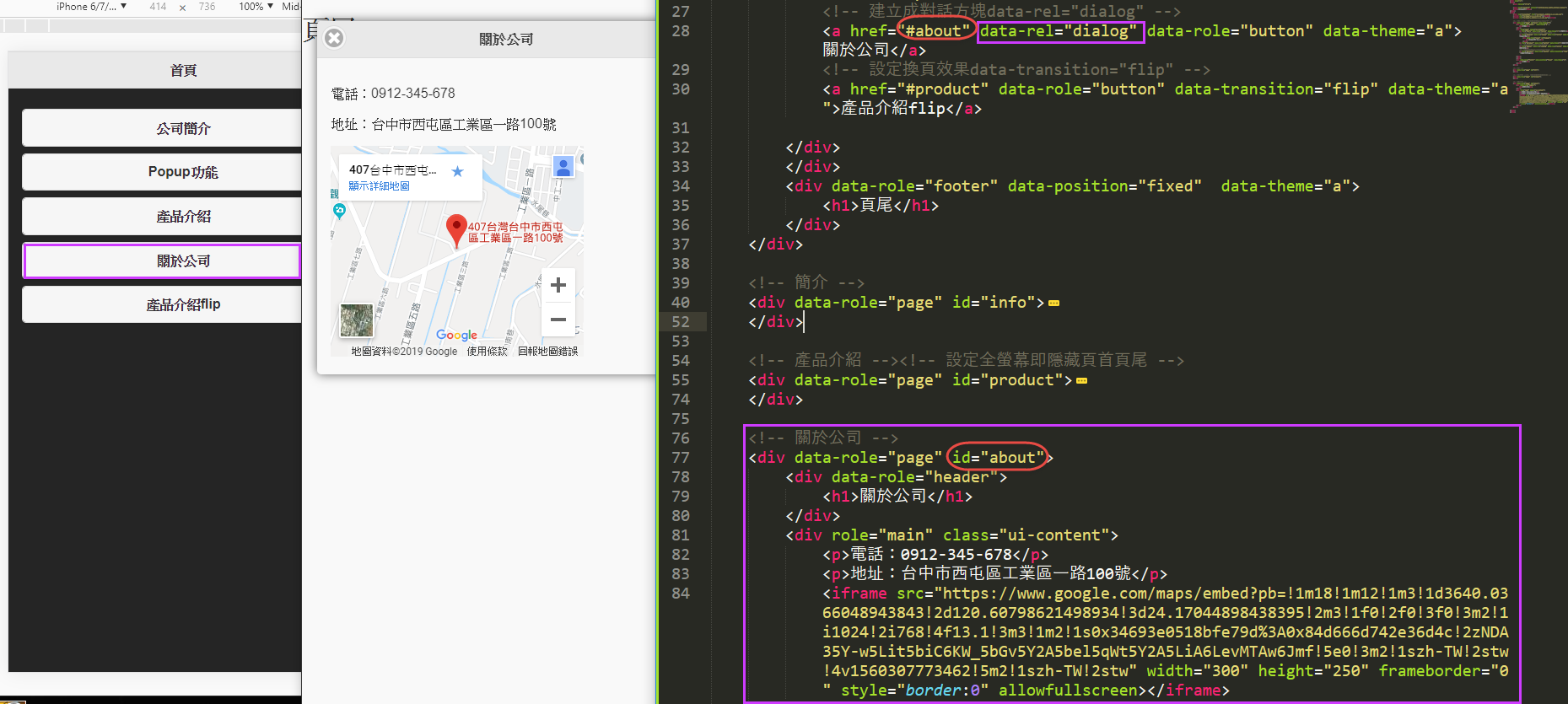Click the blue star save icon
Viewport: 1568px width, 704px height.
pyautogui.click(x=457, y=171)
